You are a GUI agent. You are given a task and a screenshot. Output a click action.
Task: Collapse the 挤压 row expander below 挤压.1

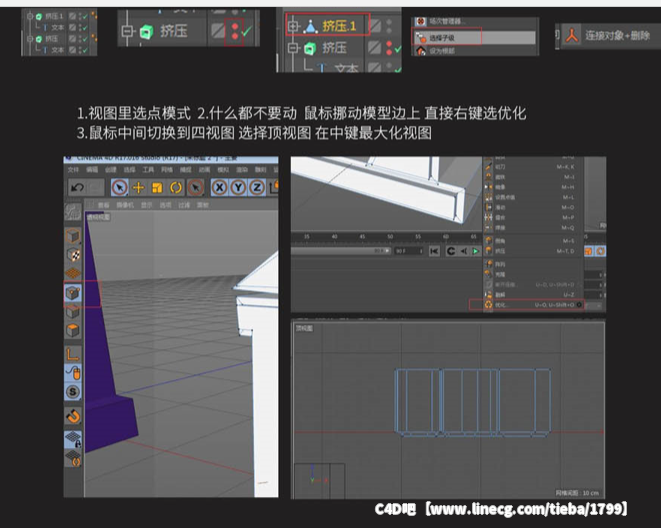click(x=293, y=48)
